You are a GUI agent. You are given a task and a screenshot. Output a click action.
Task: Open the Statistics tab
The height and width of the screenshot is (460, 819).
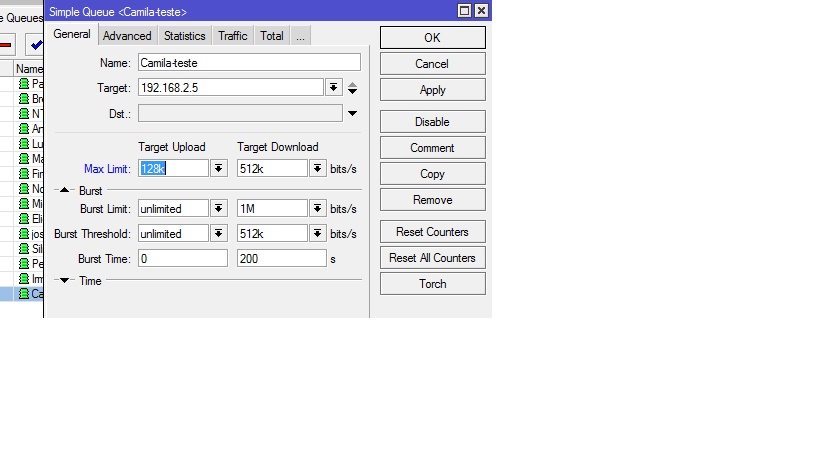click(184, 36)
